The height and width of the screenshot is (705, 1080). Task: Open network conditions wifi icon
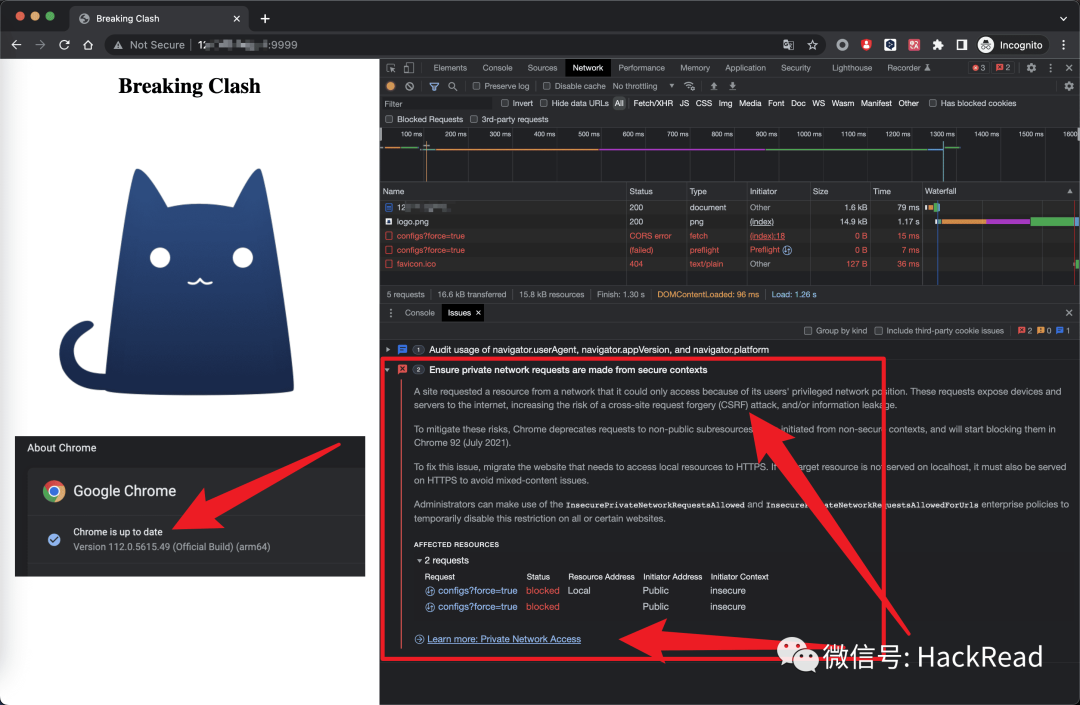click(689, 86)
